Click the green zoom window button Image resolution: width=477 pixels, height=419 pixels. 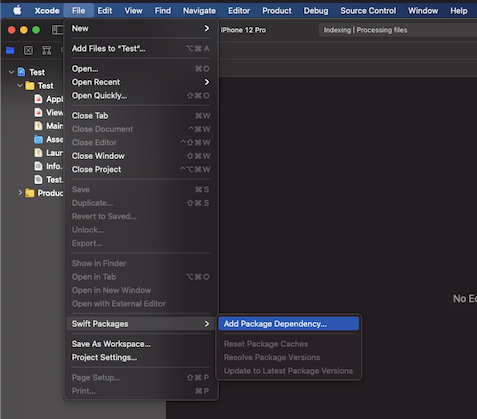click(36, 30)
